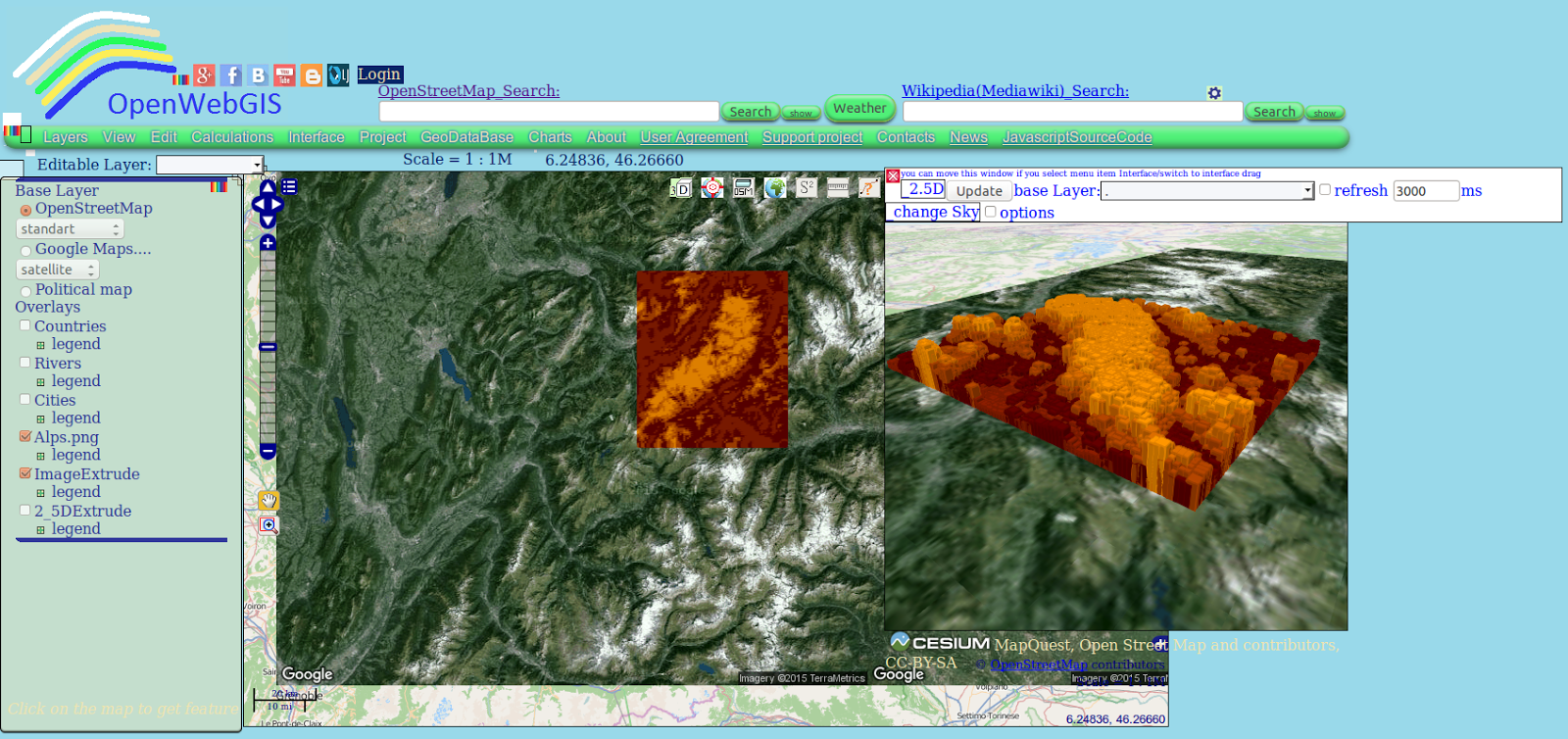
Task: Pan the map down with the arrow
Action: coord(268,222)
